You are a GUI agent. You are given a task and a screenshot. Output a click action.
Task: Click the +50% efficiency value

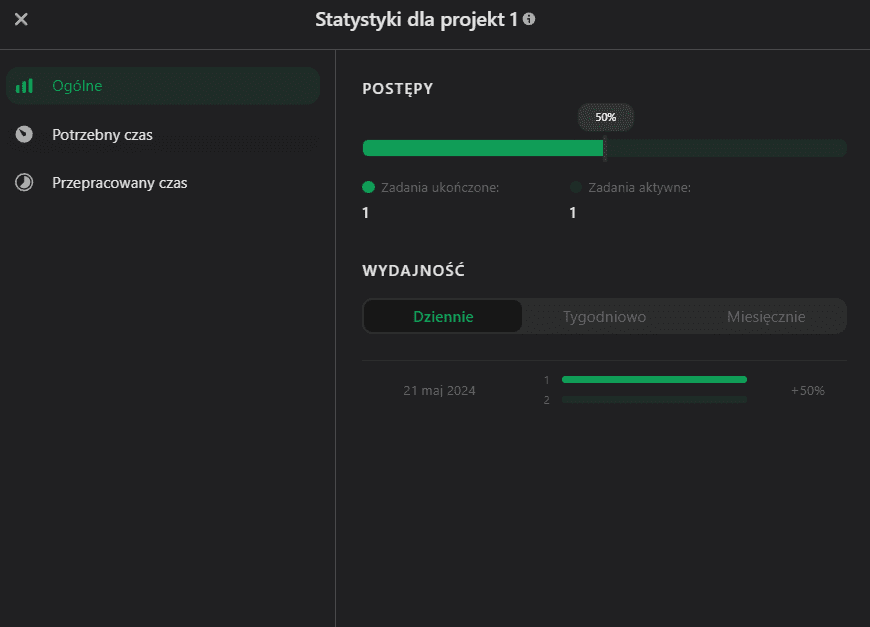coord(807,391)
